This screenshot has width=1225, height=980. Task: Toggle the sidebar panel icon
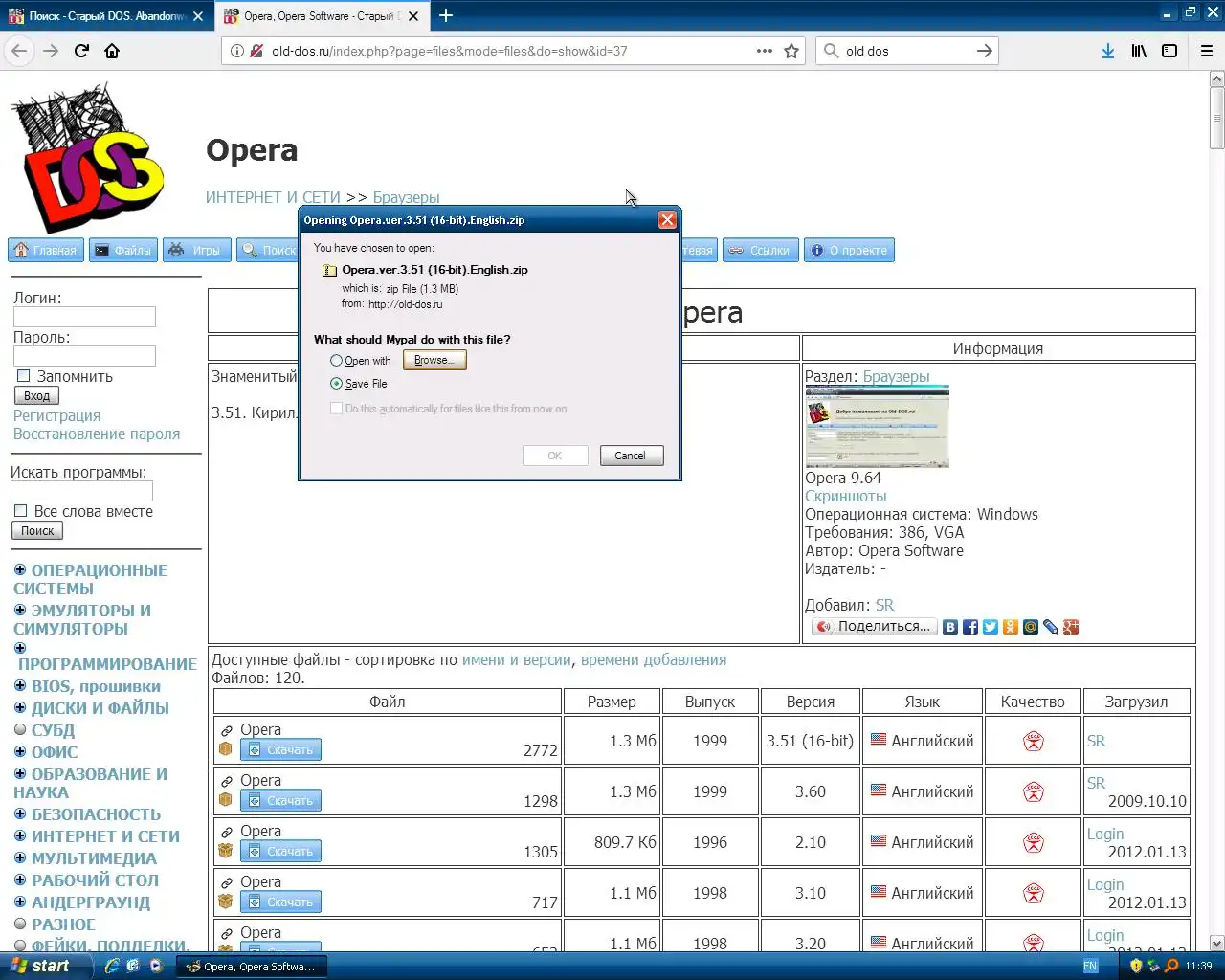point(1169,51)
